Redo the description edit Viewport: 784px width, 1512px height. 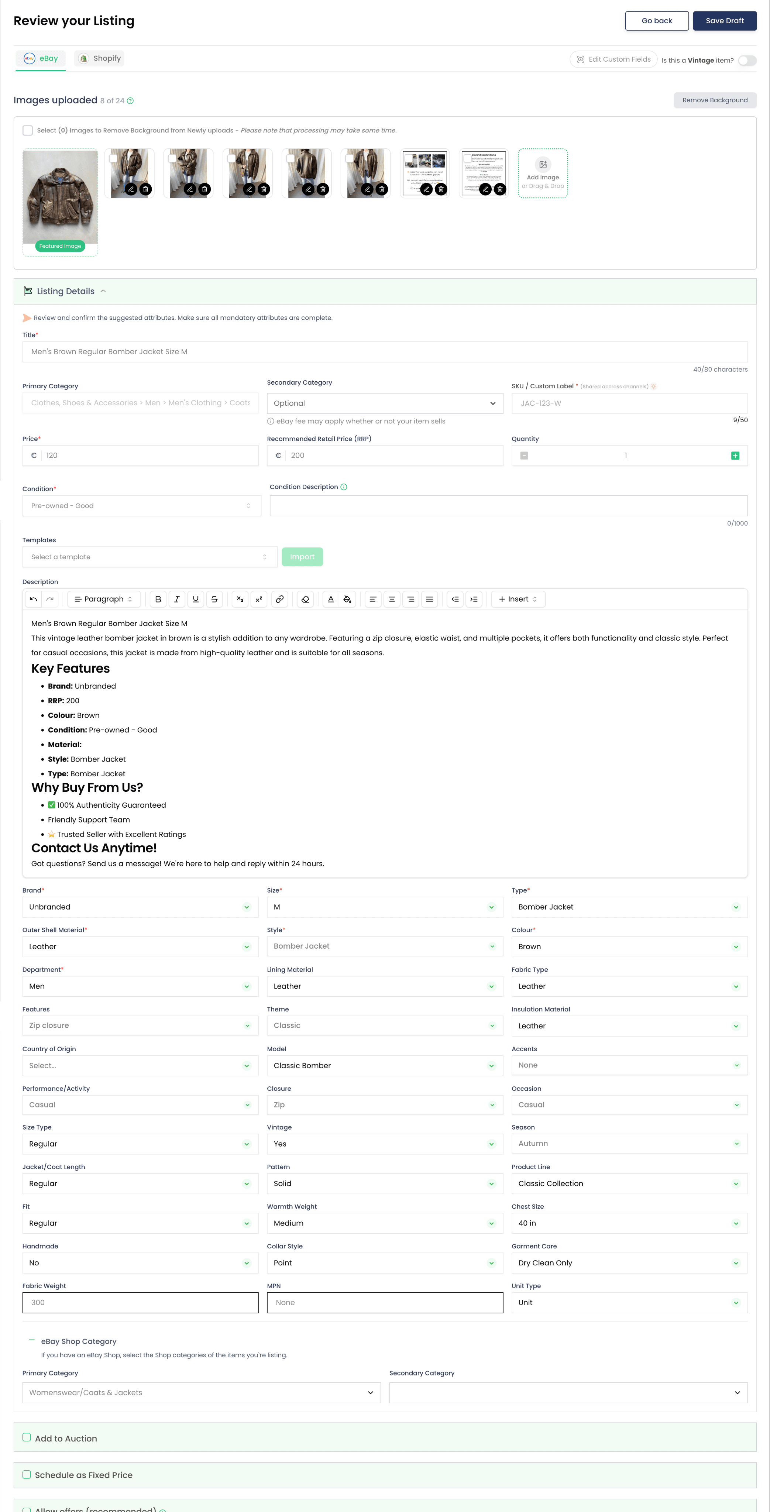pos(50,599)
